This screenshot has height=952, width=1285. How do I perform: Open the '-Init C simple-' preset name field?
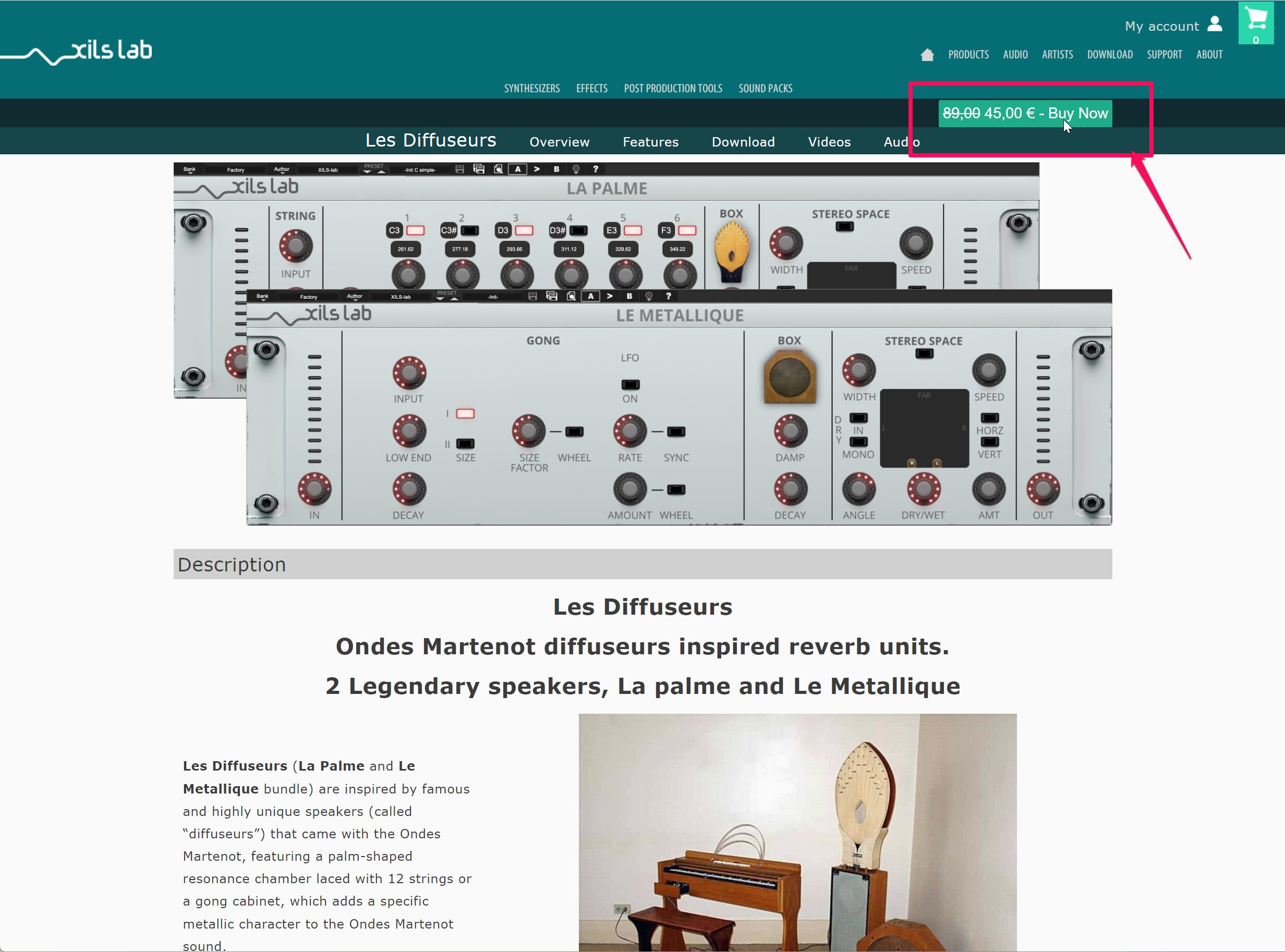coord(420,170)
